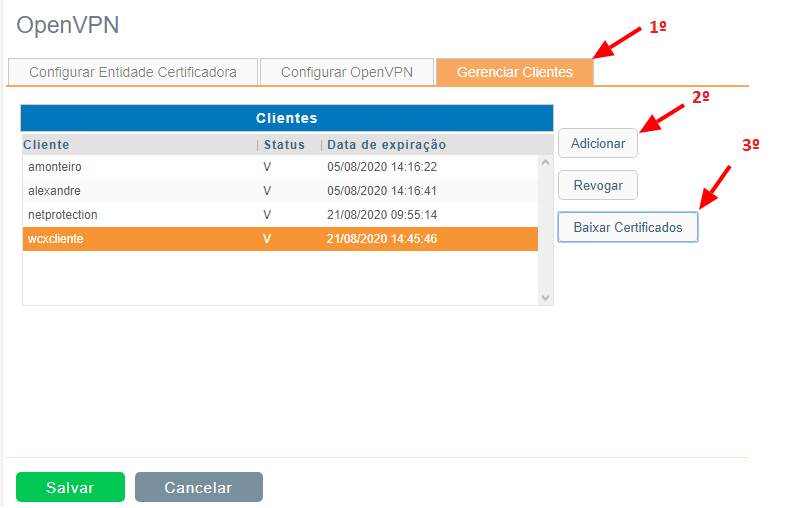Click the Clientes table title bar
The height and width of the screenshot is (508, 800).
point(287,118)
